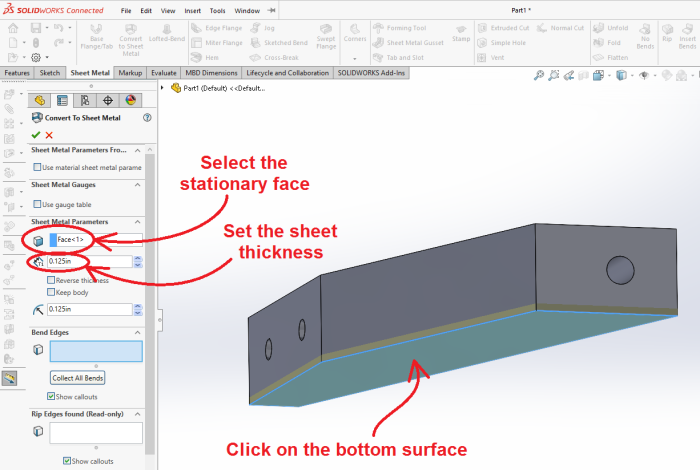This screenshot has height=470, width=700.
Task: Open the DimXpertManager crosshair icon
Action: click(x=107, y=100)
